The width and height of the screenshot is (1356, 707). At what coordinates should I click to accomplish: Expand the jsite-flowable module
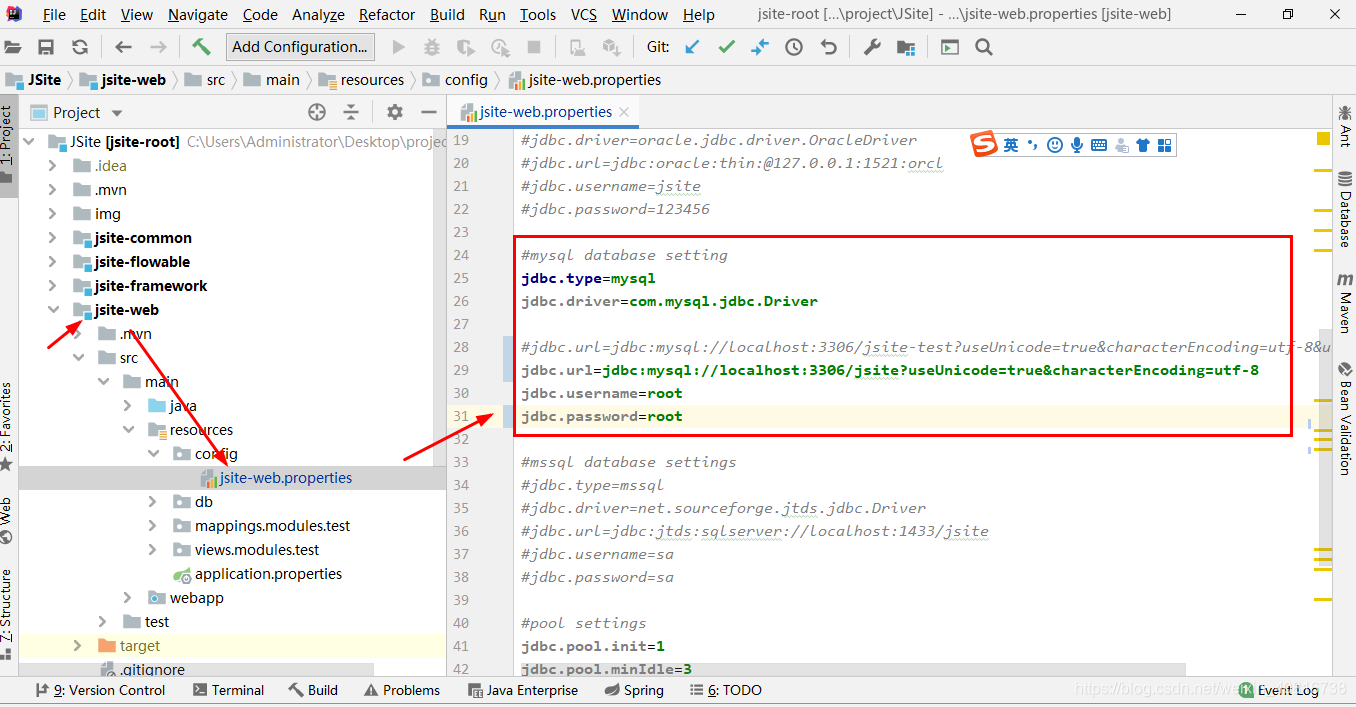53,262
